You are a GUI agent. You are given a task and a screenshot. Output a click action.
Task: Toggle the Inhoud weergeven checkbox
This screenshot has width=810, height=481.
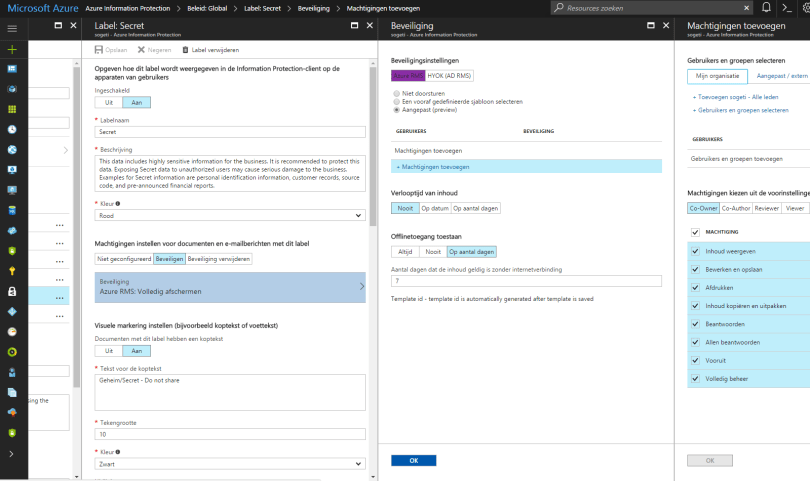click(x=695, y=251)
